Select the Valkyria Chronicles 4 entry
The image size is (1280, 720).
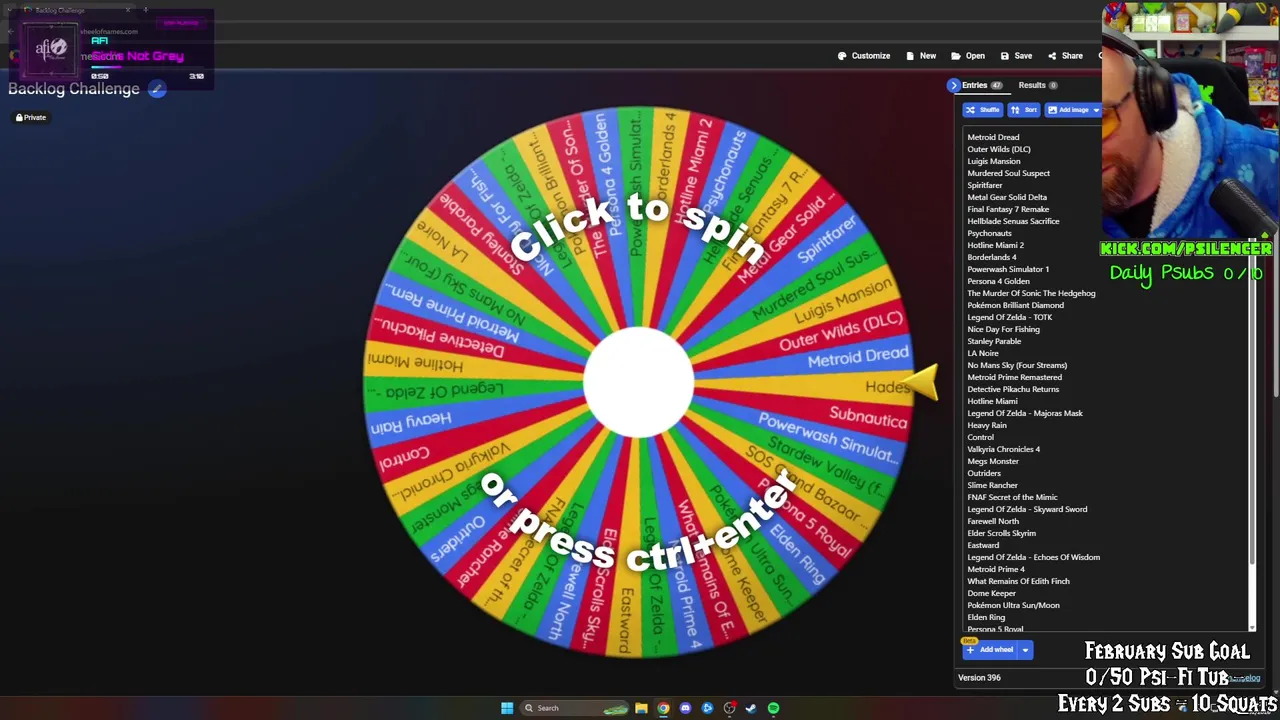pos(1003,450)
